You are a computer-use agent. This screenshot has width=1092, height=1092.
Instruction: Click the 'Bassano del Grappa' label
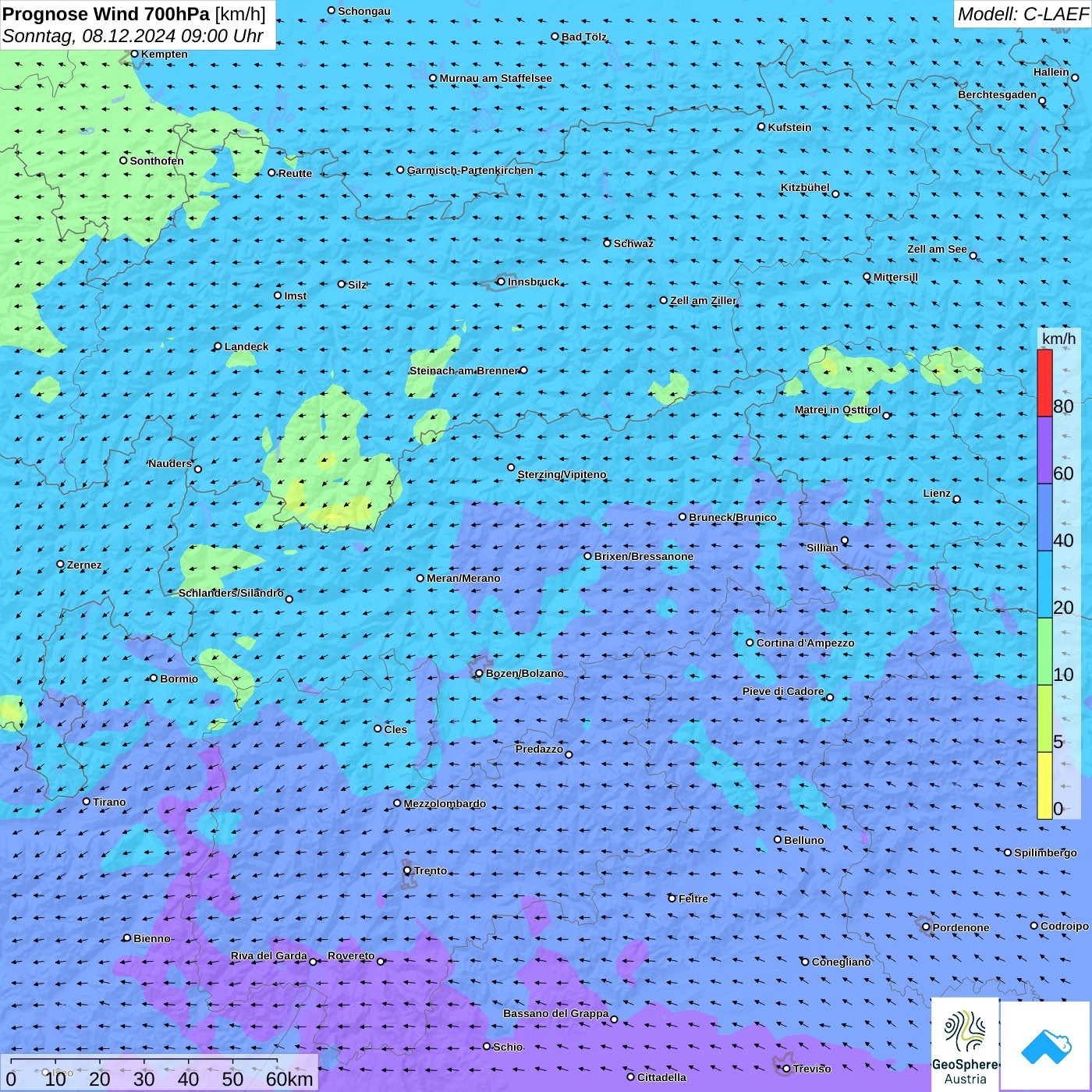[556, 1013]
